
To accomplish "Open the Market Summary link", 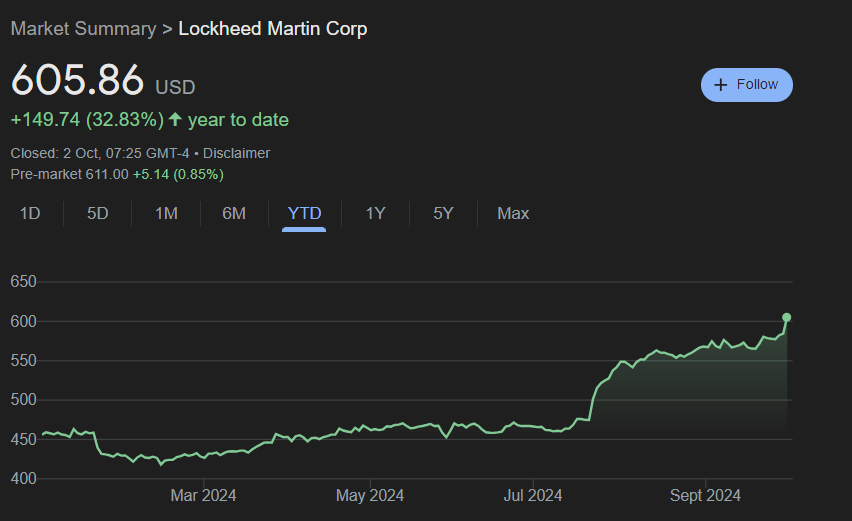I will 84,29.
